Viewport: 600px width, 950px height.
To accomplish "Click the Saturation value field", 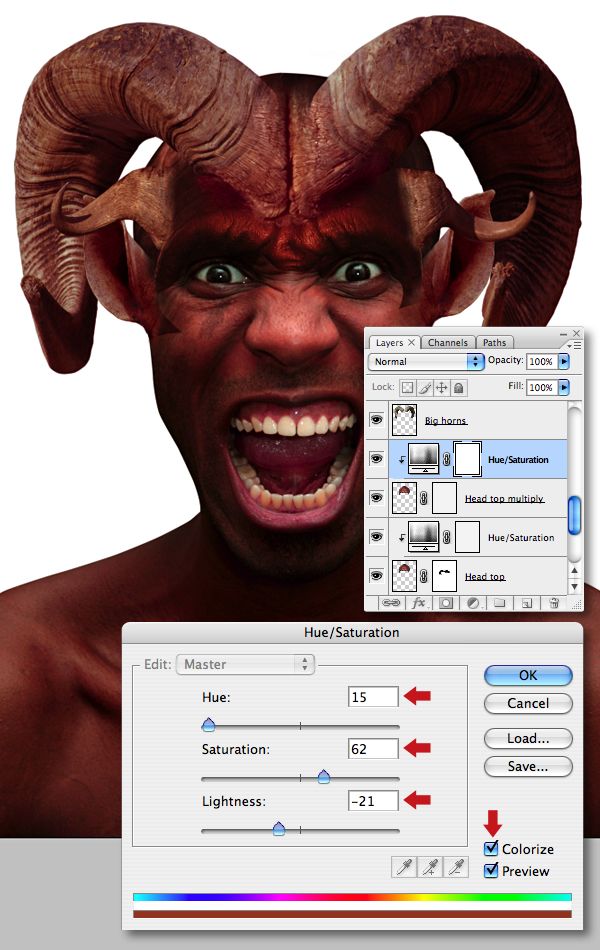I will (373, 749).
